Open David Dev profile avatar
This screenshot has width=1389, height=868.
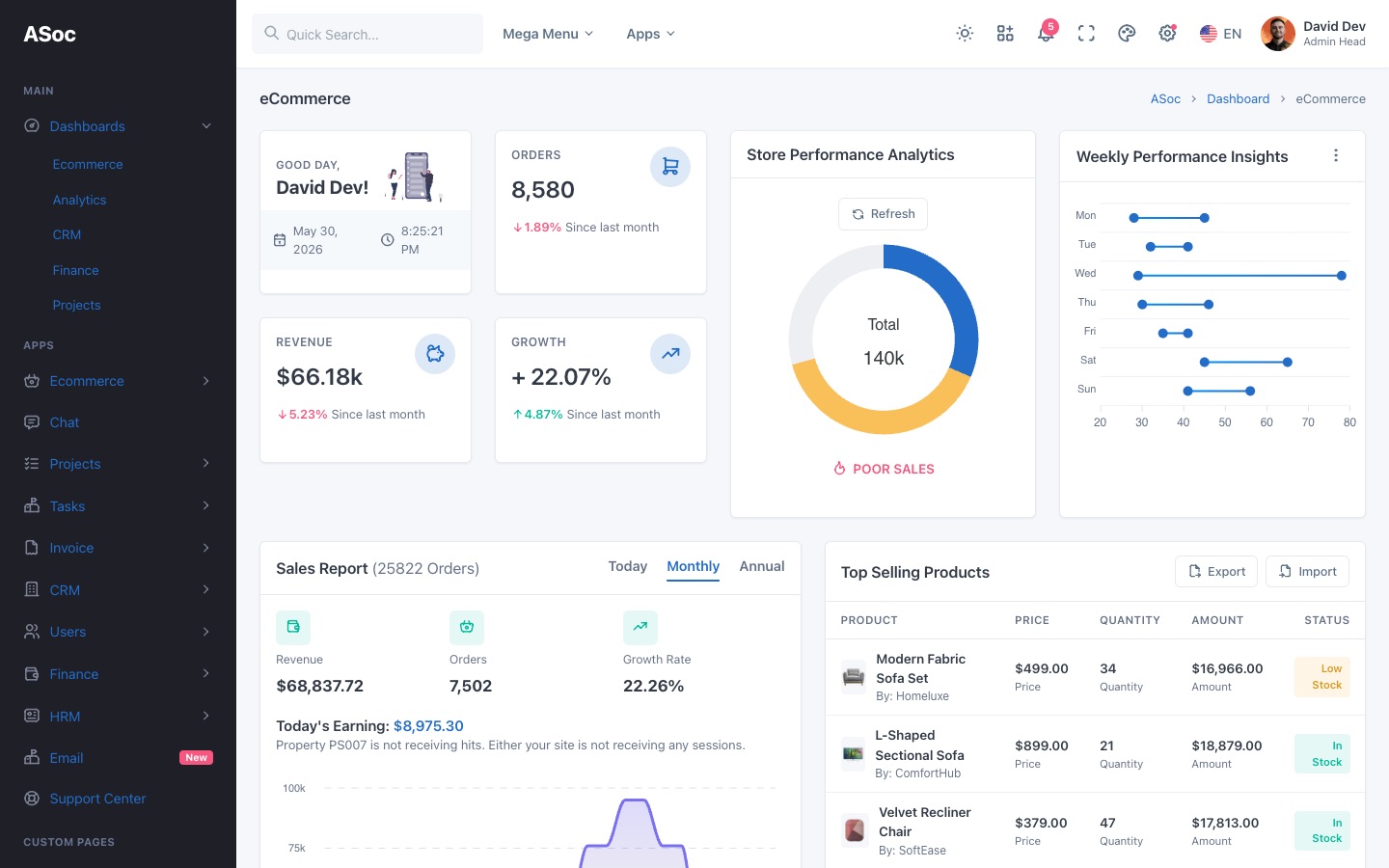(x=1278, y=34)
